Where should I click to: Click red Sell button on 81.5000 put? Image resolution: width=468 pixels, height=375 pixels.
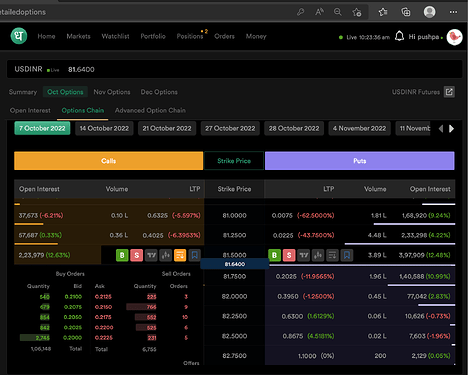289,255
